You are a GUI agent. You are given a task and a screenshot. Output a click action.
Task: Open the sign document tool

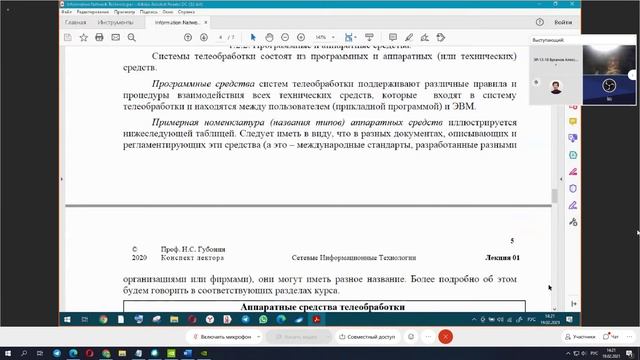tap(424, 38)
